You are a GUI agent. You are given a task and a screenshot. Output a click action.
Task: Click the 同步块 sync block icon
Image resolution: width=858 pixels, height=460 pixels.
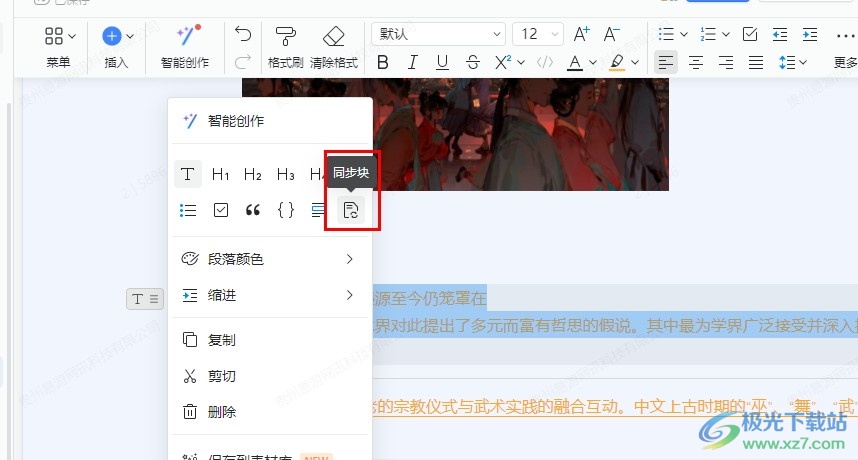click(351, 210)
